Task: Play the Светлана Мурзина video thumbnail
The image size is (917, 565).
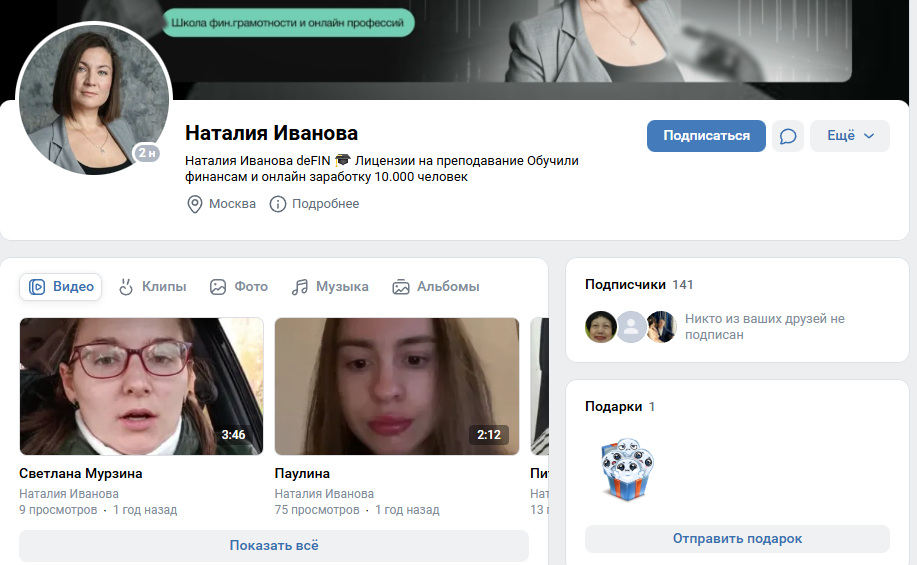Action: pos(141,386)
